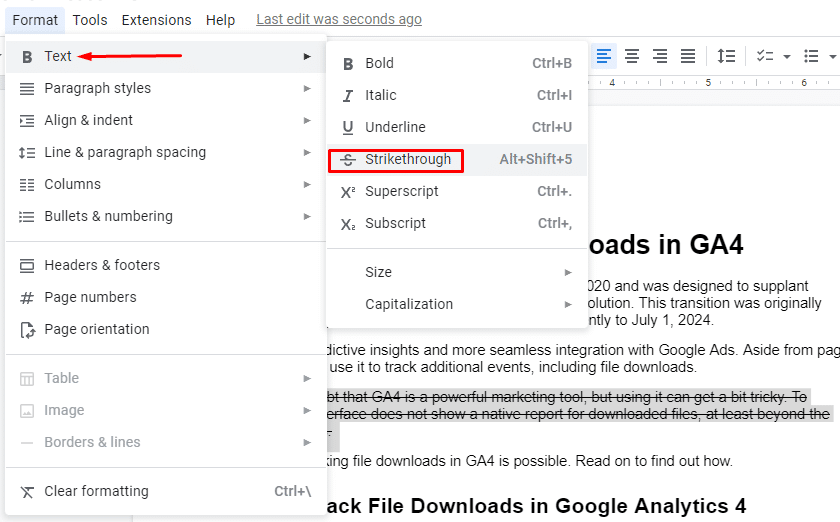Click the Line & paragraph spacing menu icon
Viewport: 840px width, 522px height.
27,153
